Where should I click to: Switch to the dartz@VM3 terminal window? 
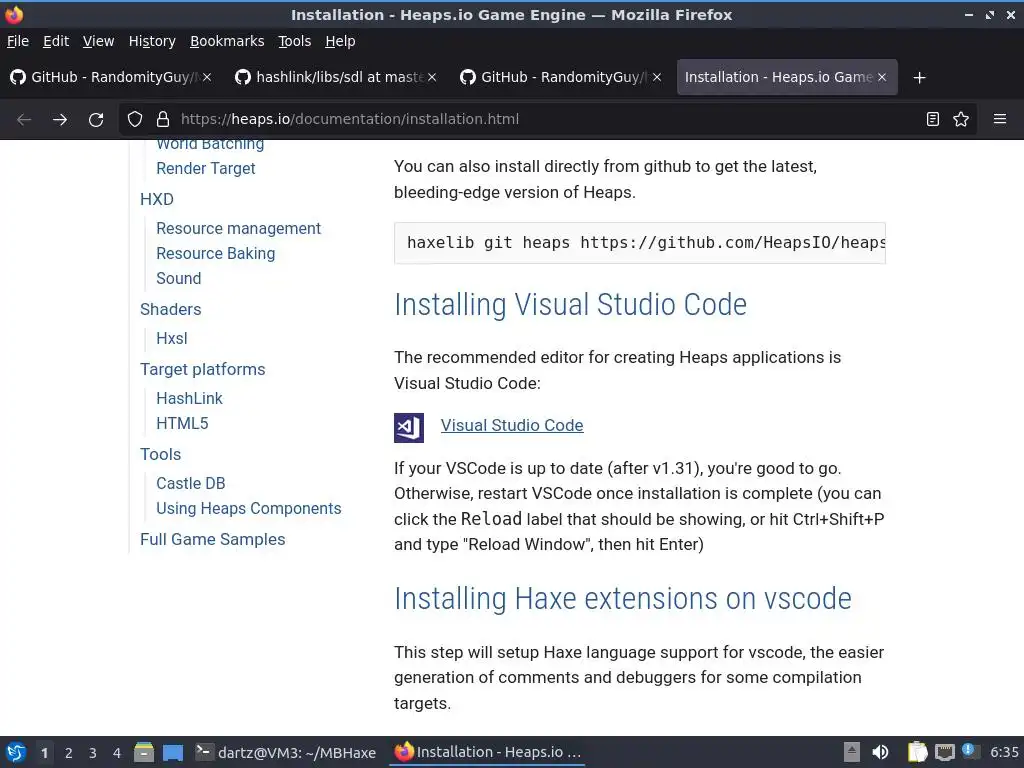pos(285,752)
